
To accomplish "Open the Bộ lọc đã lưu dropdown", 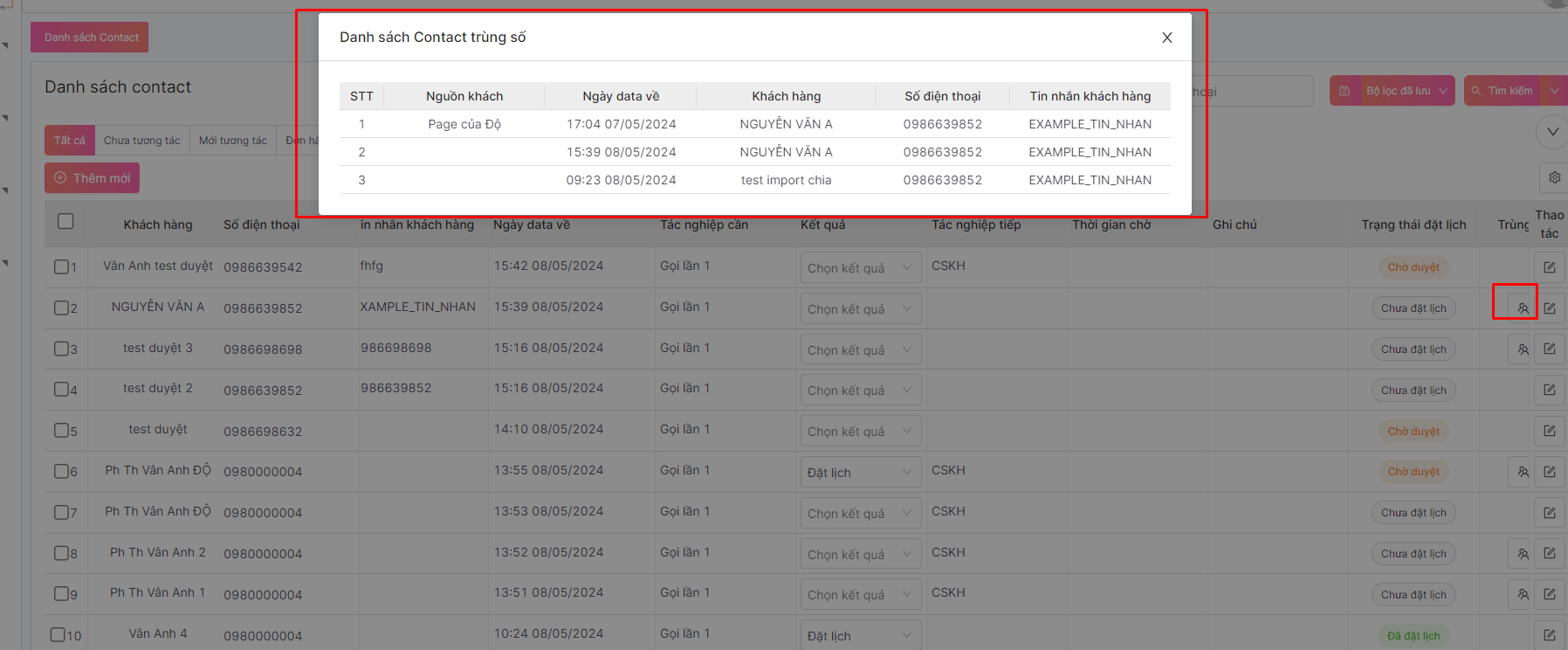I will point(1393,91).
